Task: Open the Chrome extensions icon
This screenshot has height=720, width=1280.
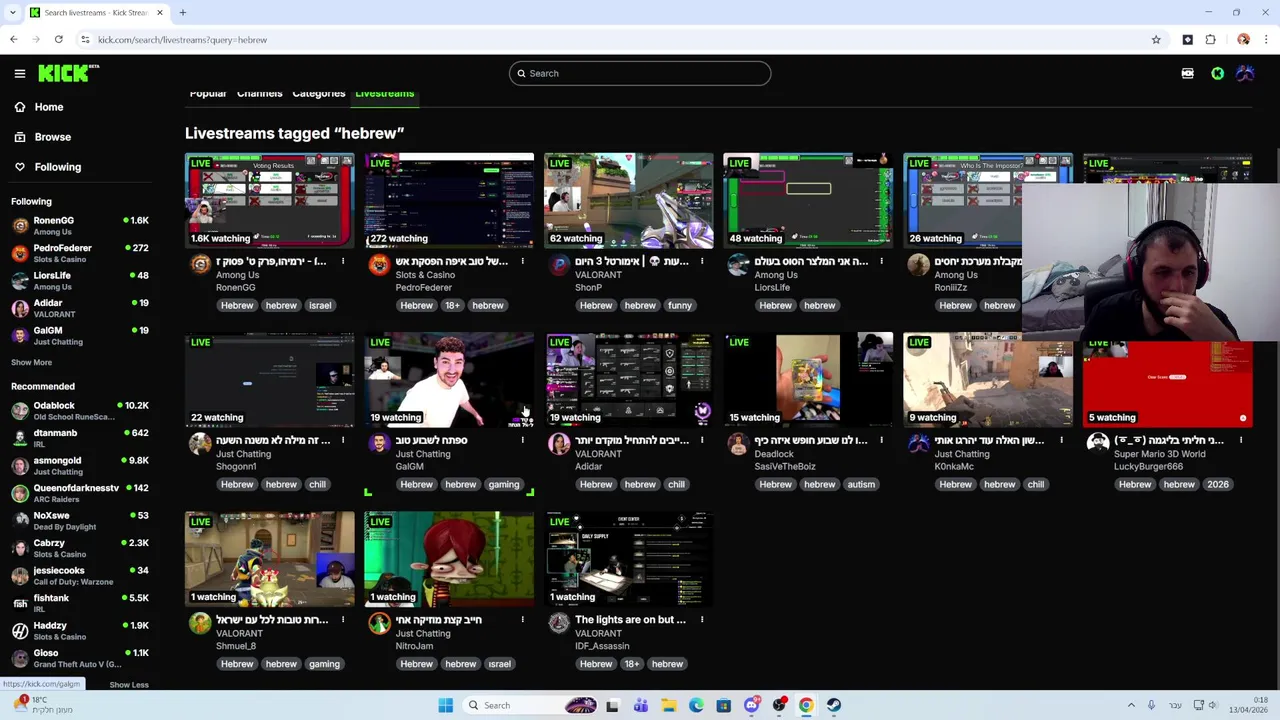Action: 1210,40
